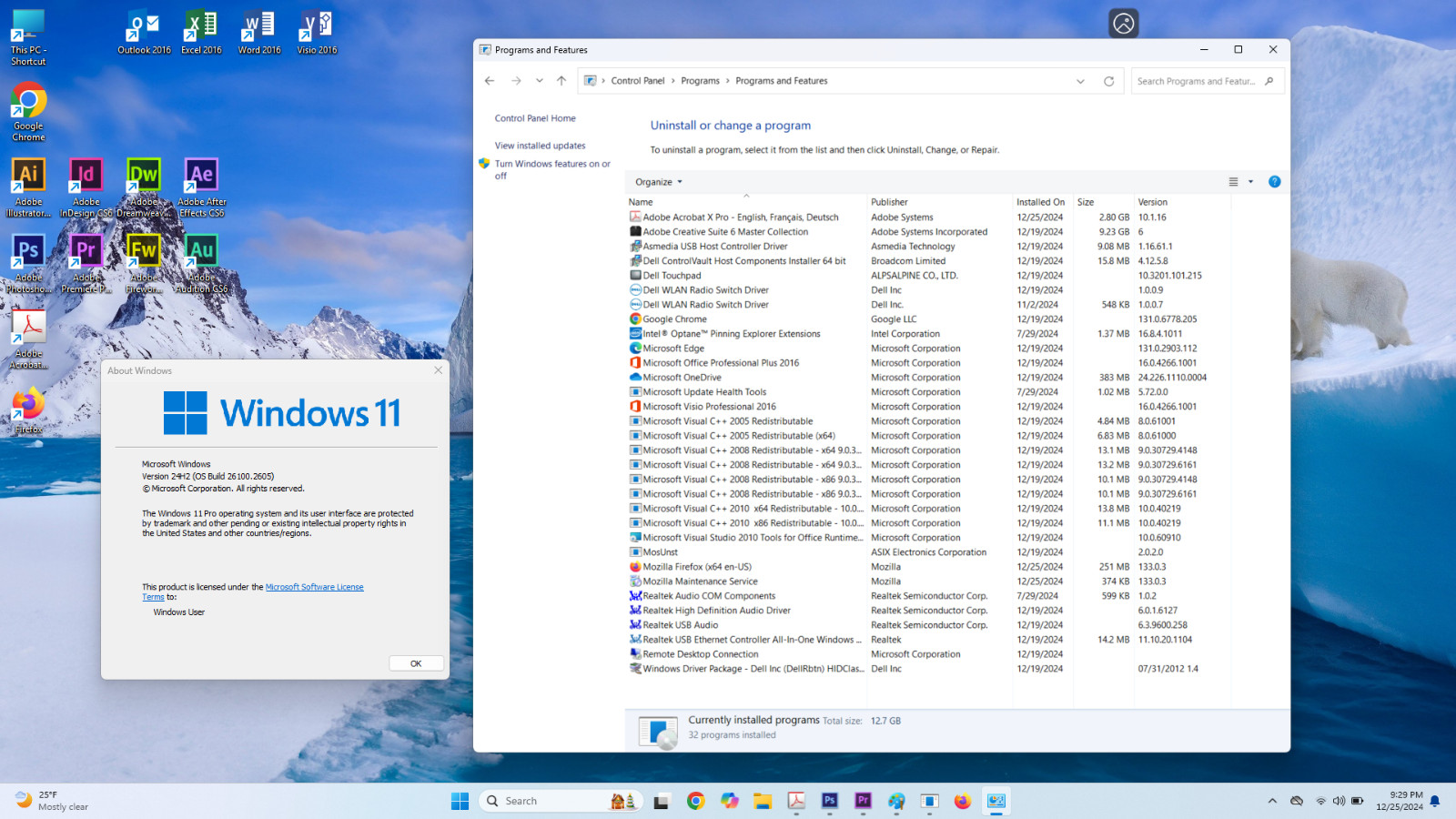The image size is (1456, 819).
Task: Open recent locations dropdown arrow
Action: coord(540,81)
